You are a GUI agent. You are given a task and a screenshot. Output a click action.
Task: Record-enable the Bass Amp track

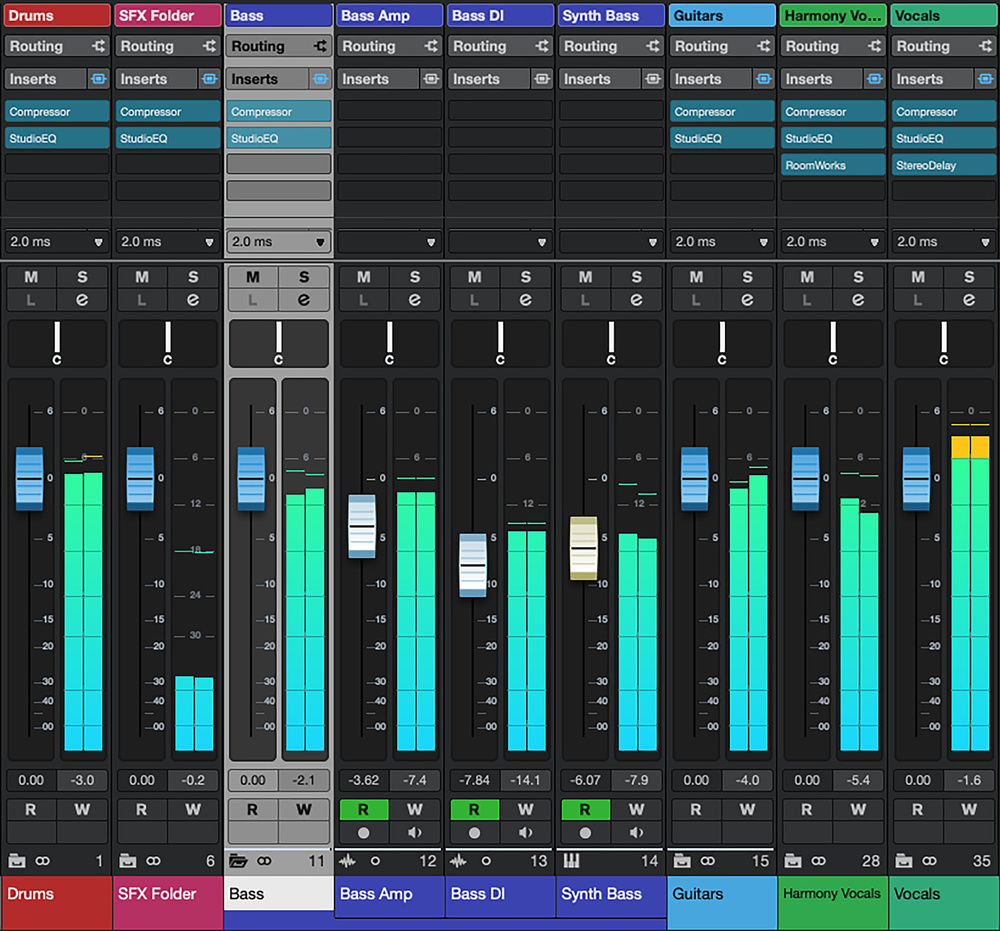pyautogui.click(x=364, y=832)
